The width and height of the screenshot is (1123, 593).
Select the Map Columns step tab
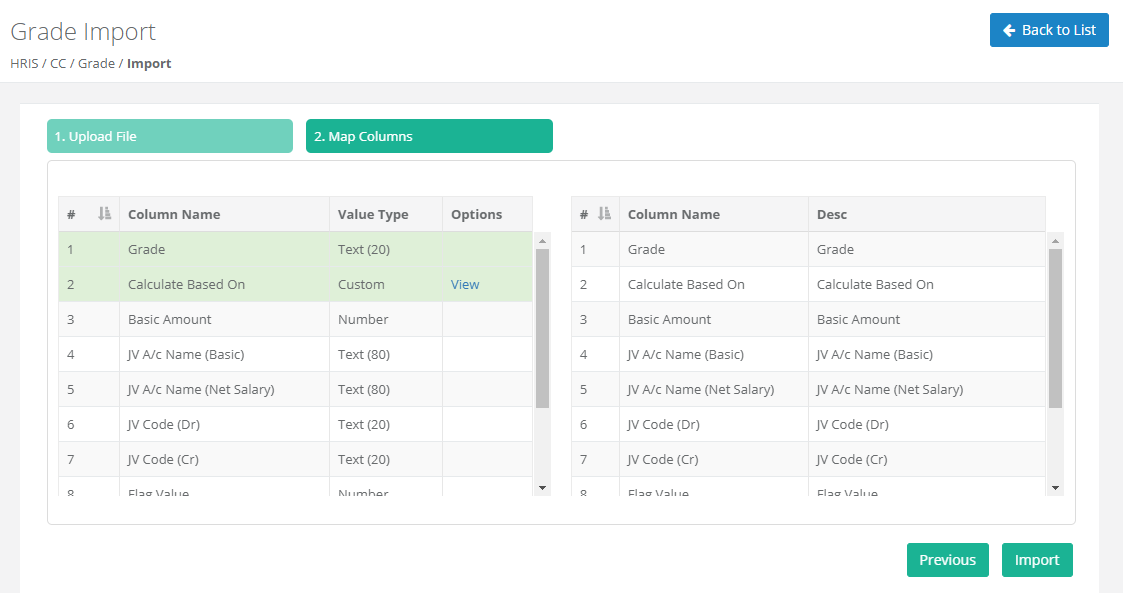pos(429,136)
